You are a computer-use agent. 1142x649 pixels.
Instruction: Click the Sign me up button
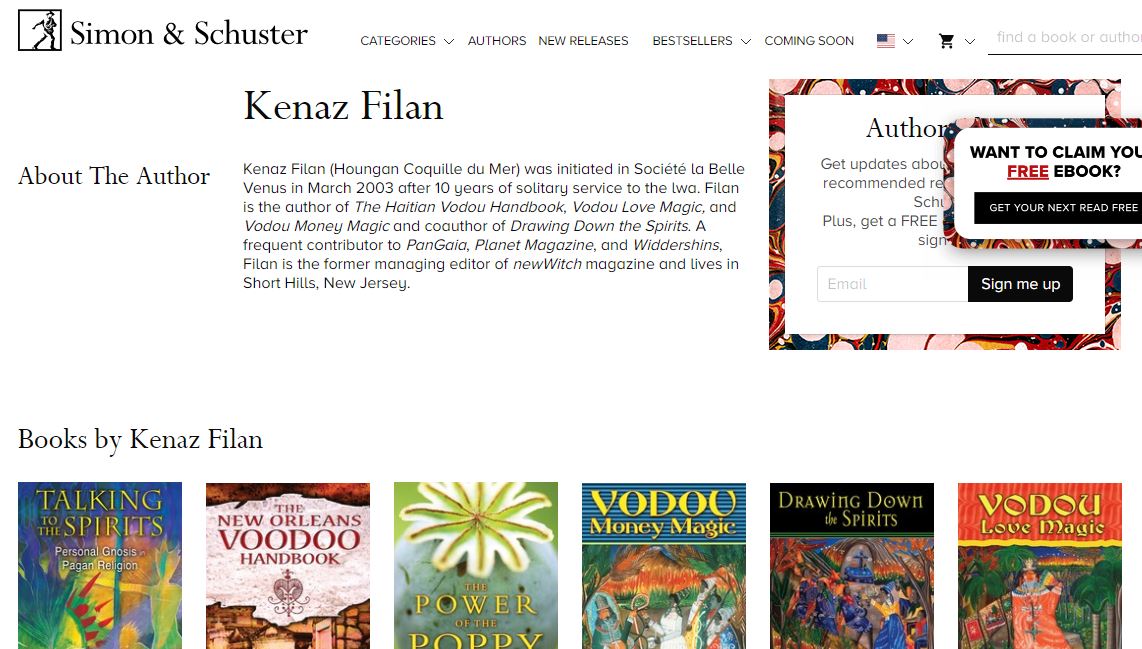click(1020, 284)
